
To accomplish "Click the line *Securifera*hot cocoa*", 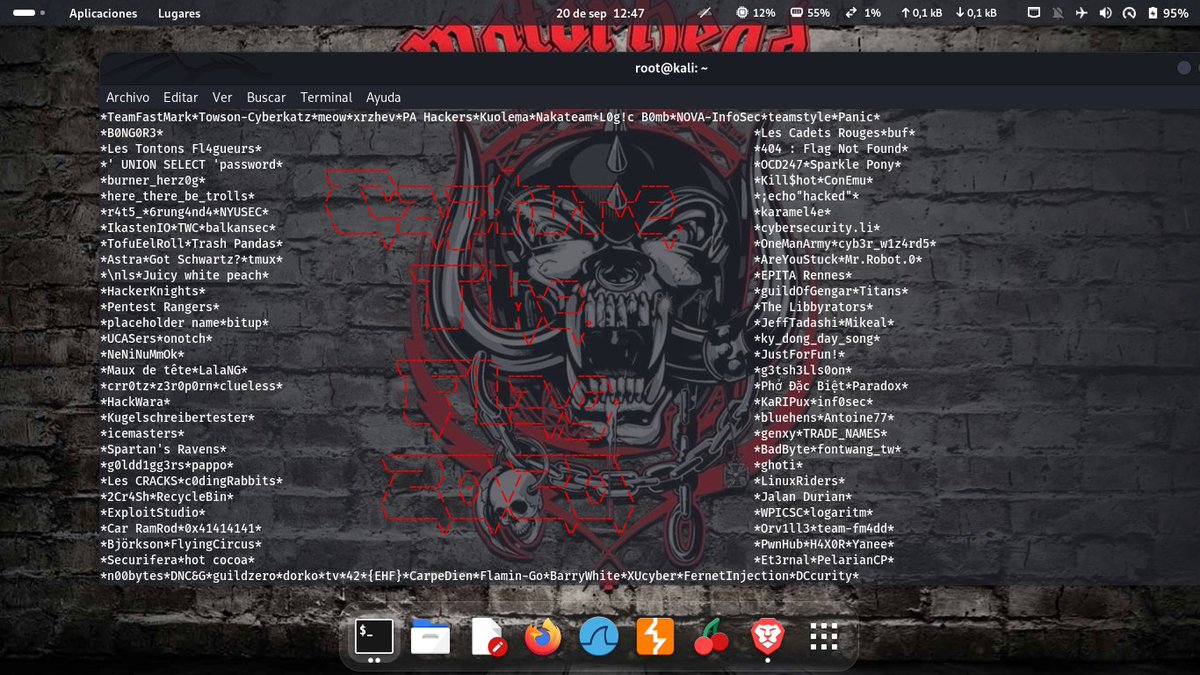I will (x=177, y=560).
